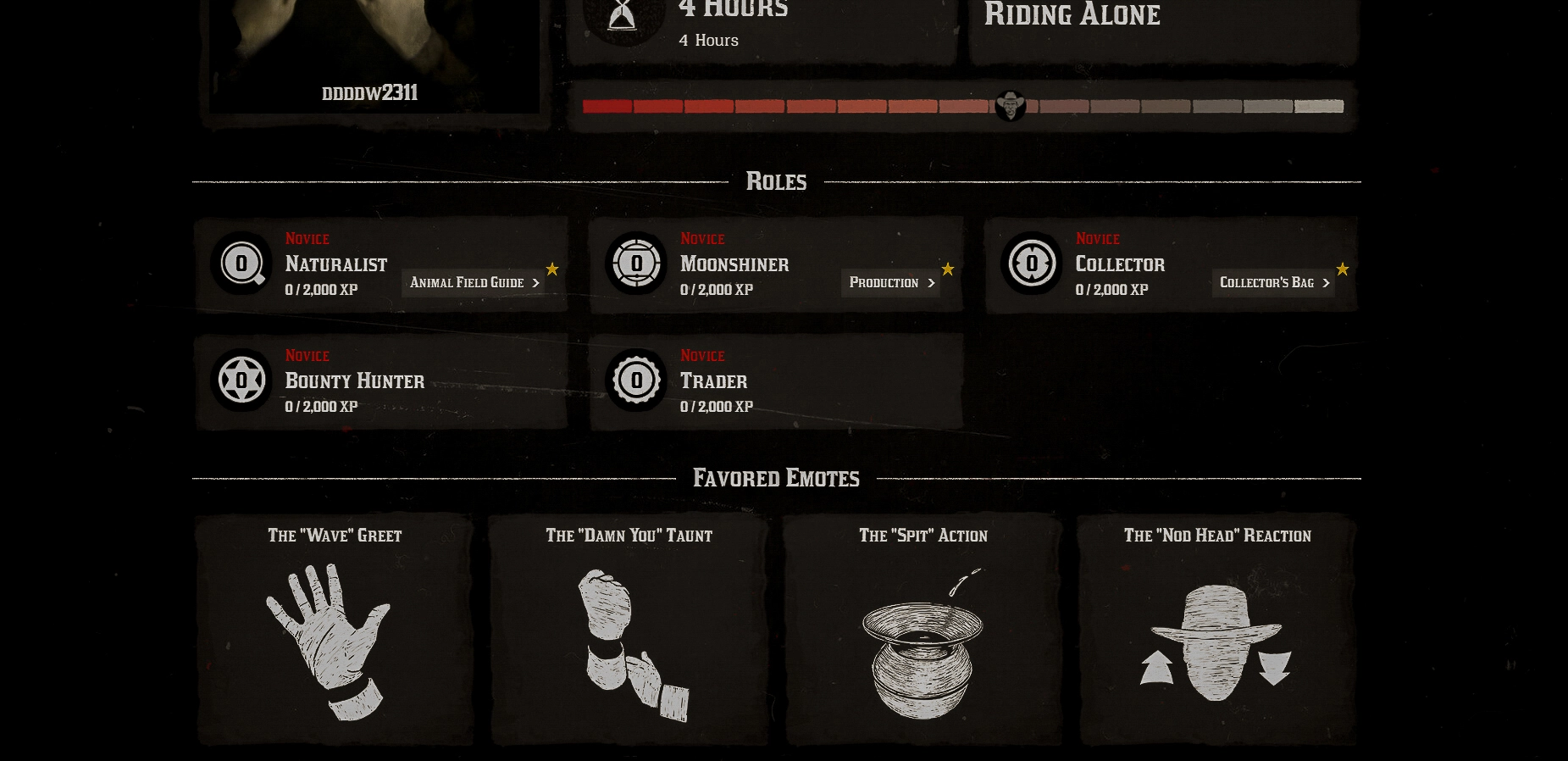This screenshot has width=1568, height=761.
Task: Click the gold star beside Production
Action: [948, 269]
